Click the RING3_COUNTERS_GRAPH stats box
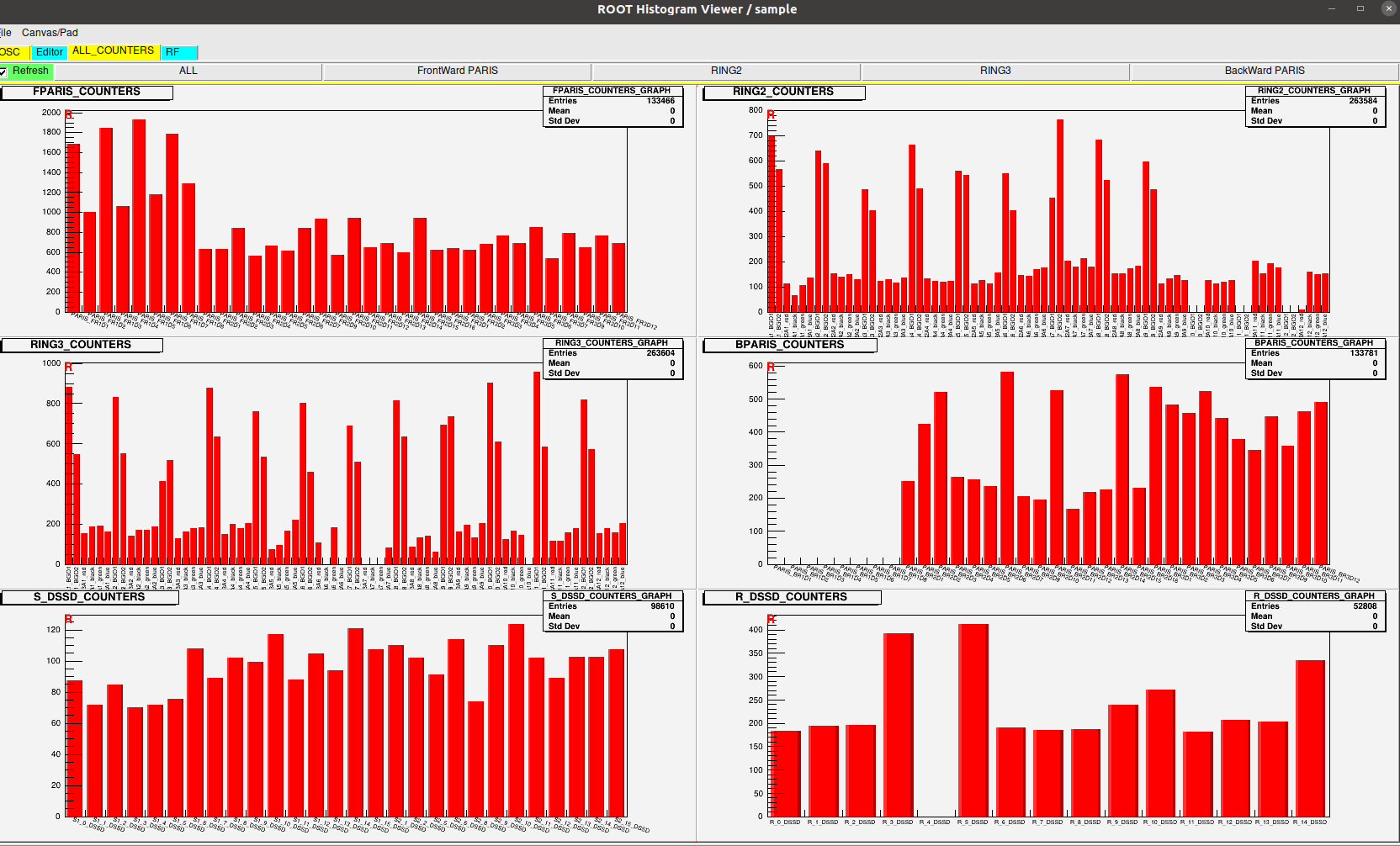 pos(612,358)
